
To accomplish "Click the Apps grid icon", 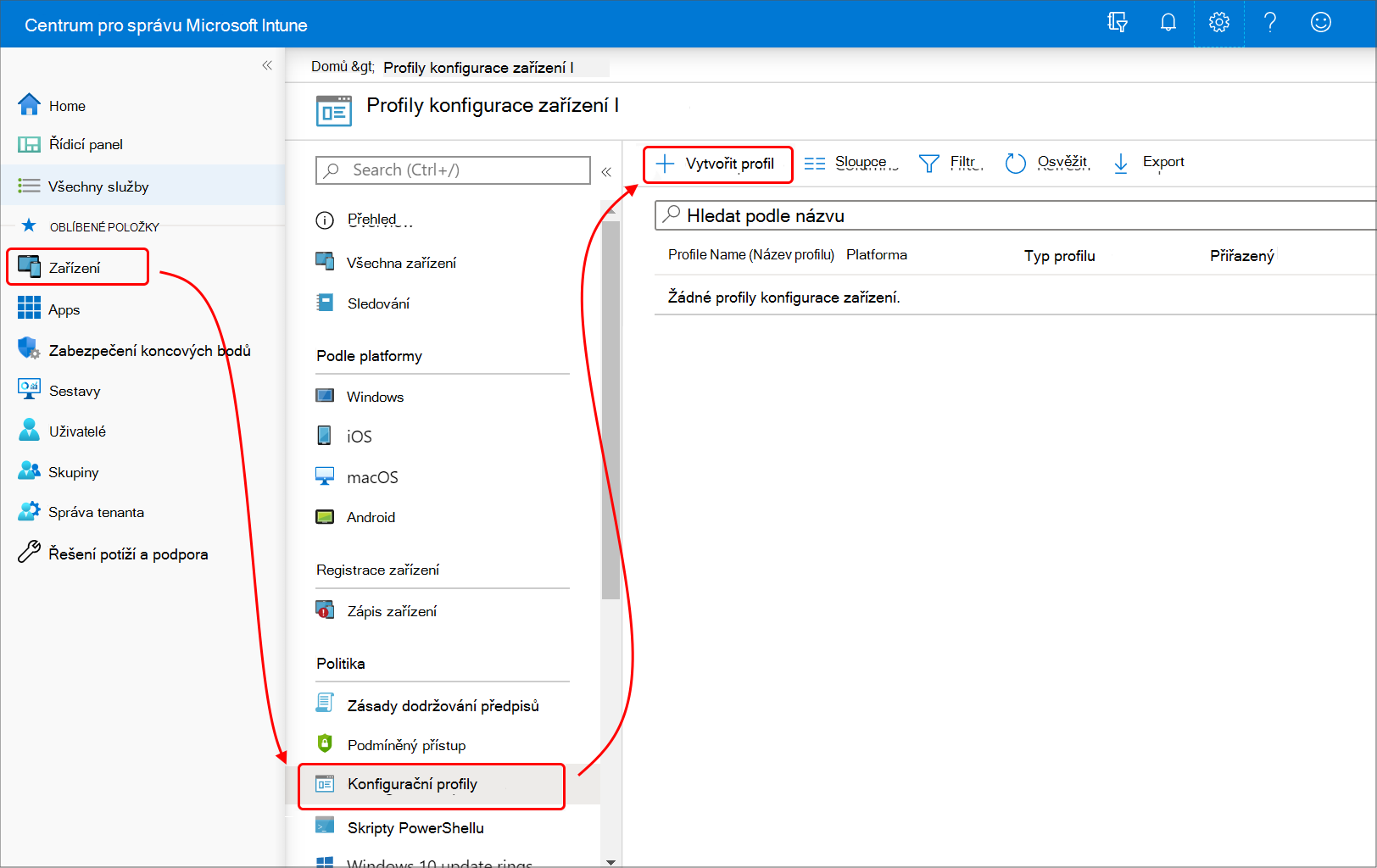I will coord(29,308).
